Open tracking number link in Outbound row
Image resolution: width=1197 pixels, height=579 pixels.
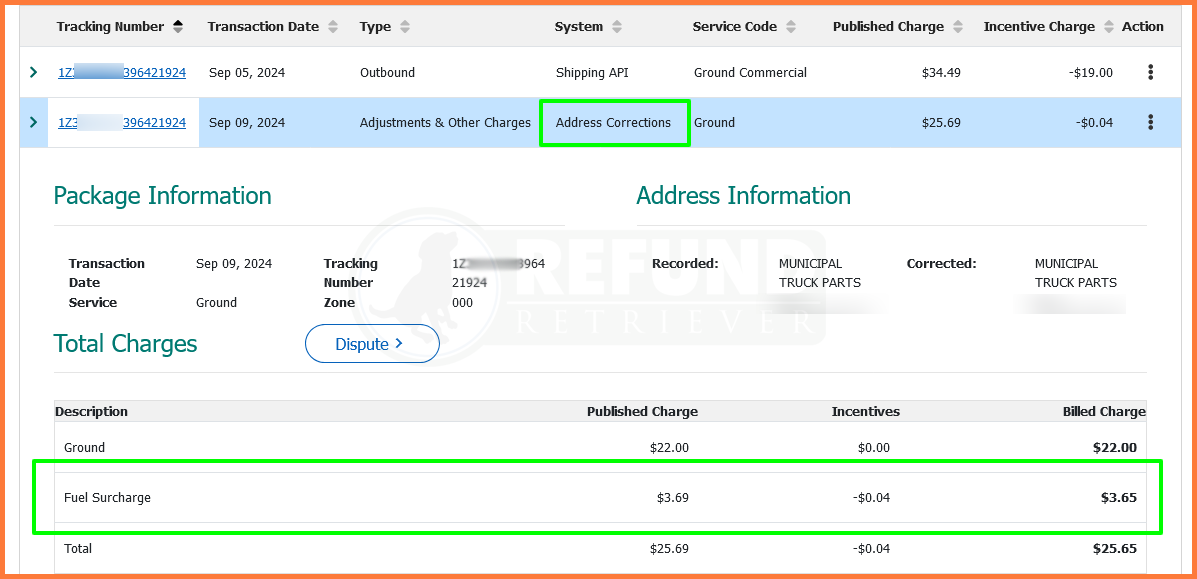pyautogui.click(x=122, y=73)
